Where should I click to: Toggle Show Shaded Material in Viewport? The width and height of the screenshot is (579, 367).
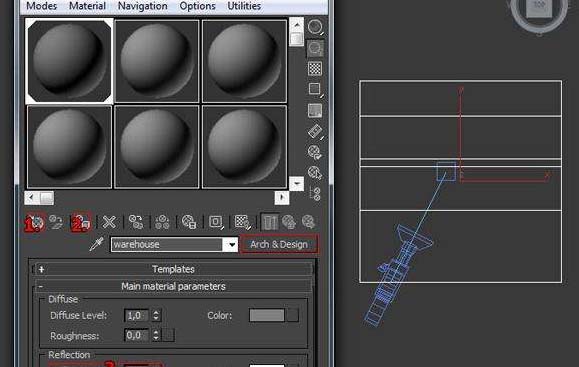[x=243, y=222]
